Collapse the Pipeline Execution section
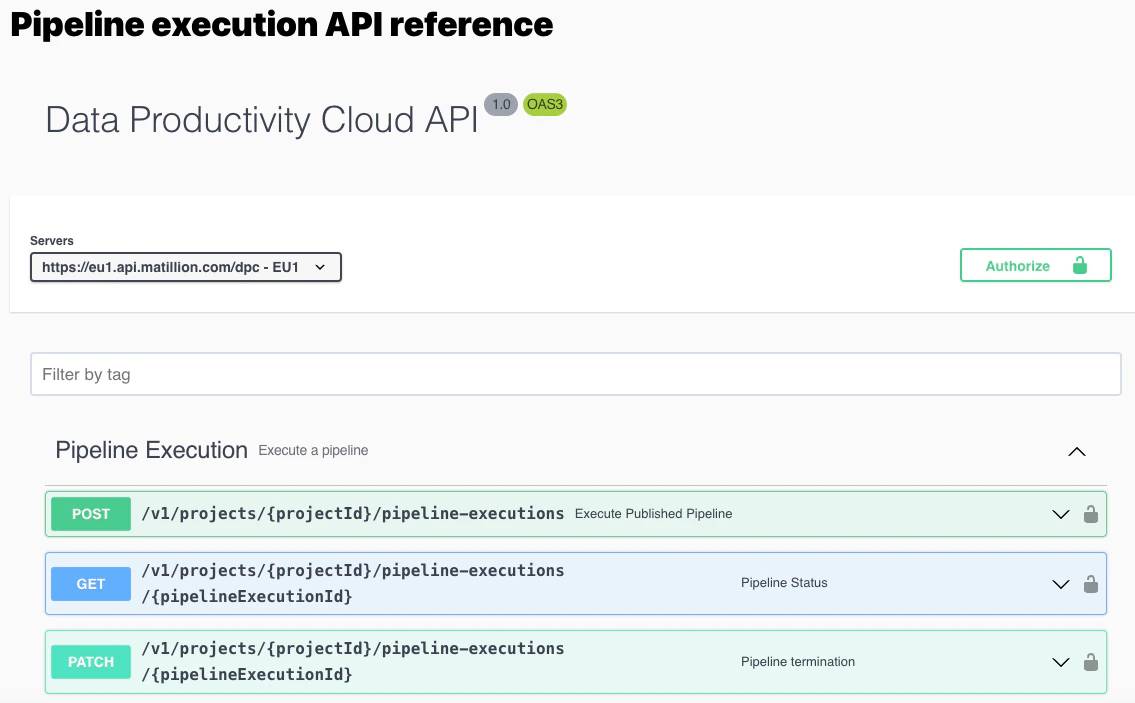 click(x=1077, y=451)
